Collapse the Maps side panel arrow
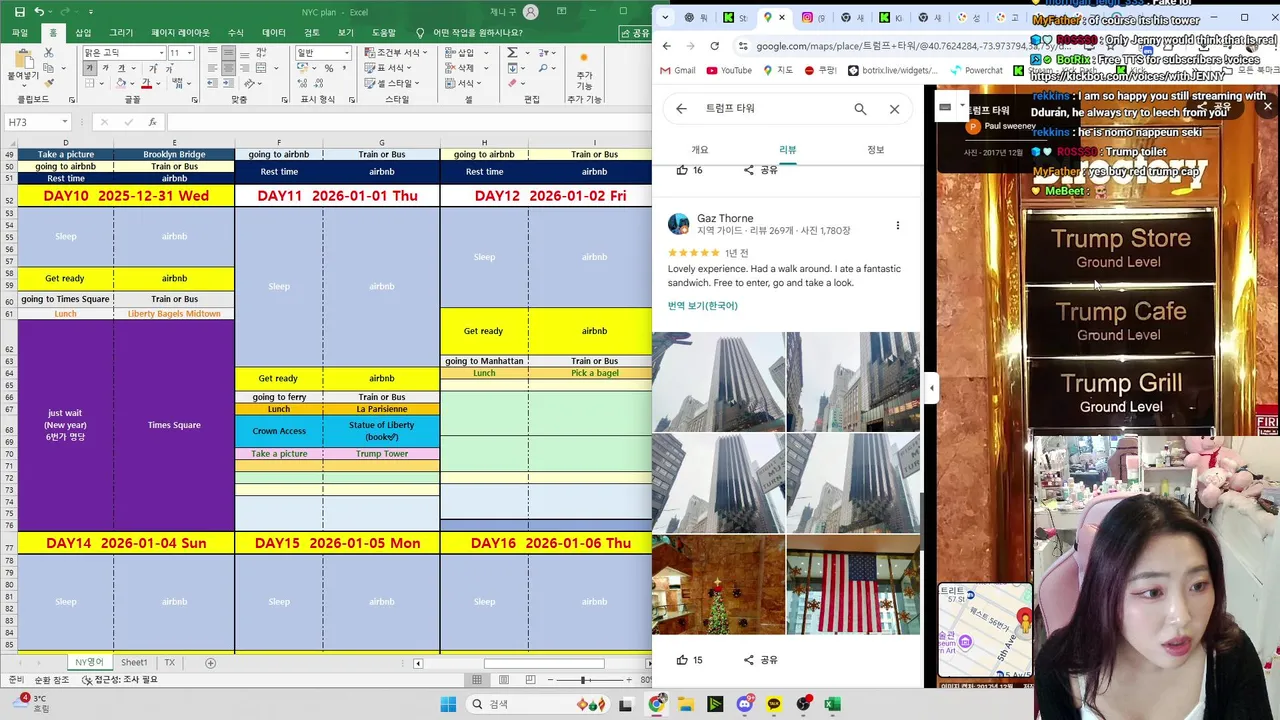This screenshot has height=720, width=1280. [931, 388]
